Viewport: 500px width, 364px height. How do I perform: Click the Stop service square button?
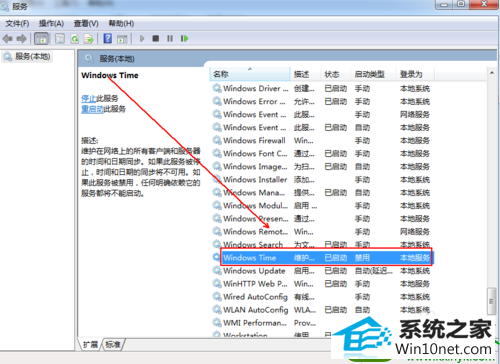point(156,38)
